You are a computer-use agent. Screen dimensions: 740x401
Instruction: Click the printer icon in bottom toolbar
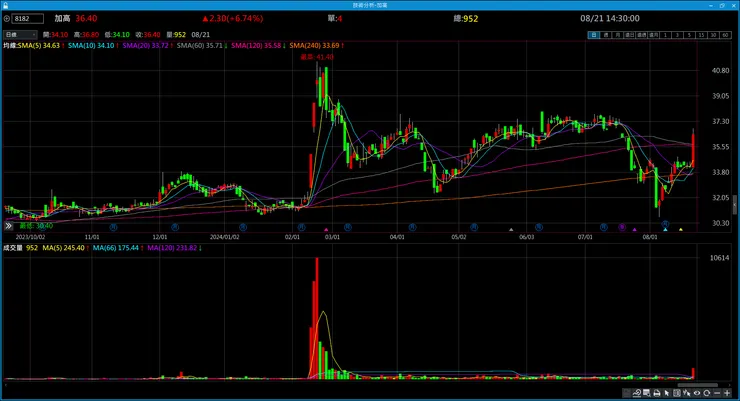[x=656, y=393]
